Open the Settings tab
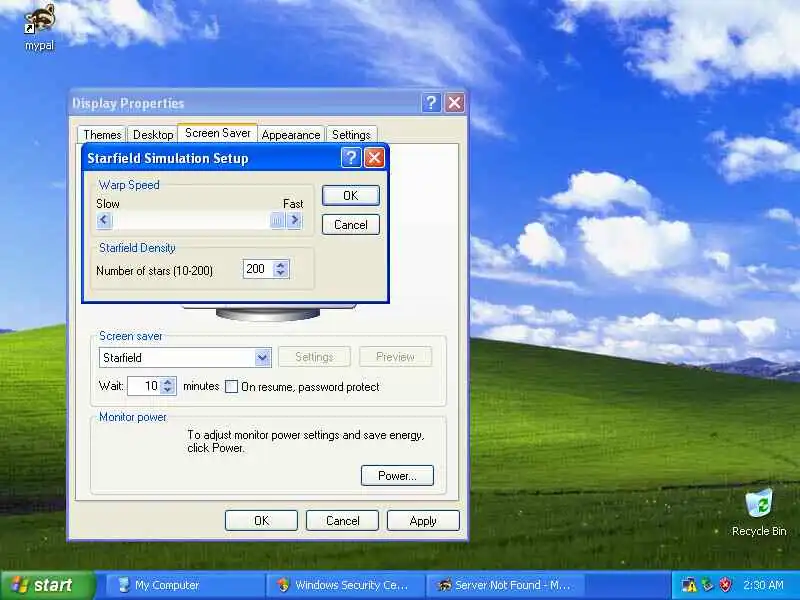Image resolution: width=800 pixels, height=600 pixels. click(x=351, y=135)
